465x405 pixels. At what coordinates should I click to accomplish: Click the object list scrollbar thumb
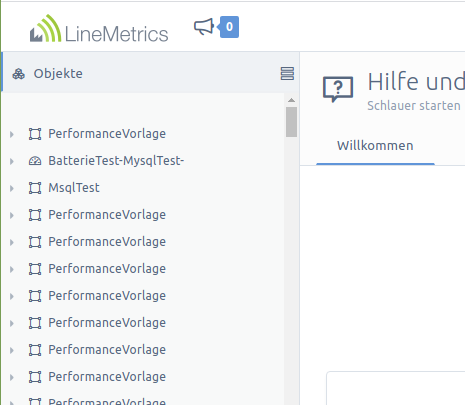[291, 122]
